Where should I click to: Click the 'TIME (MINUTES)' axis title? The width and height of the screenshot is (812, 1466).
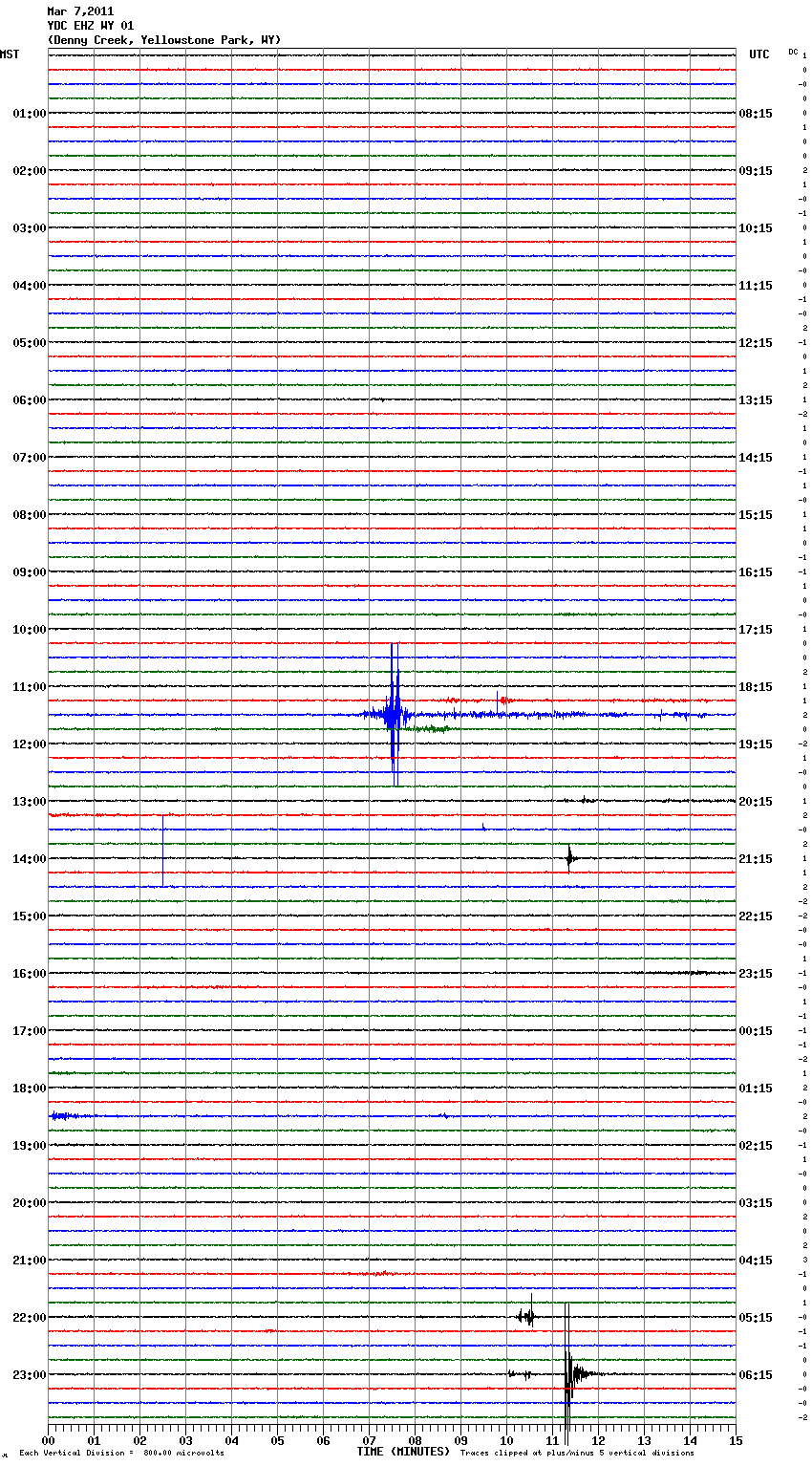(x=403, y=1452)
